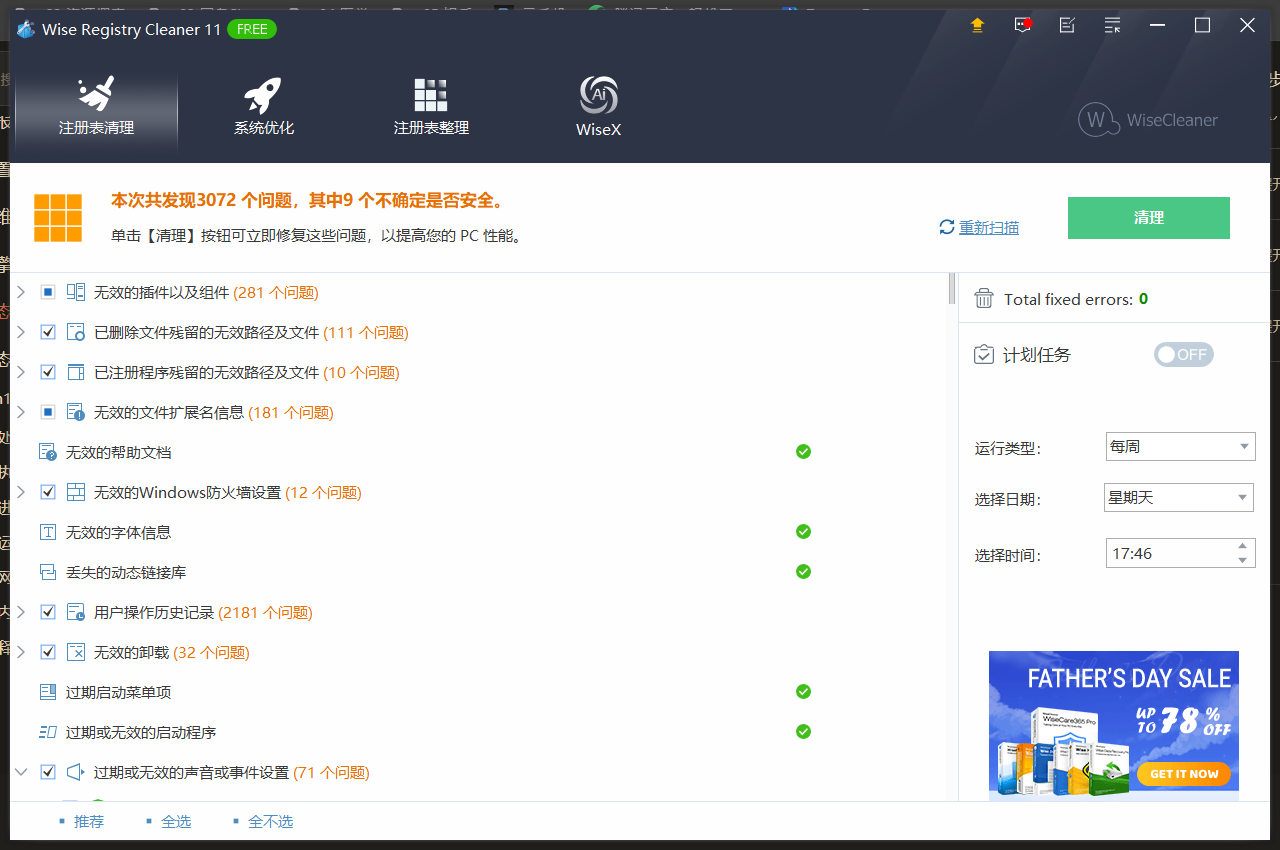Image resolution: width=1280 pixels, height=850 pixels.
Task: Expand the 用户操作历史记录 row
Action: click(20, 612)
